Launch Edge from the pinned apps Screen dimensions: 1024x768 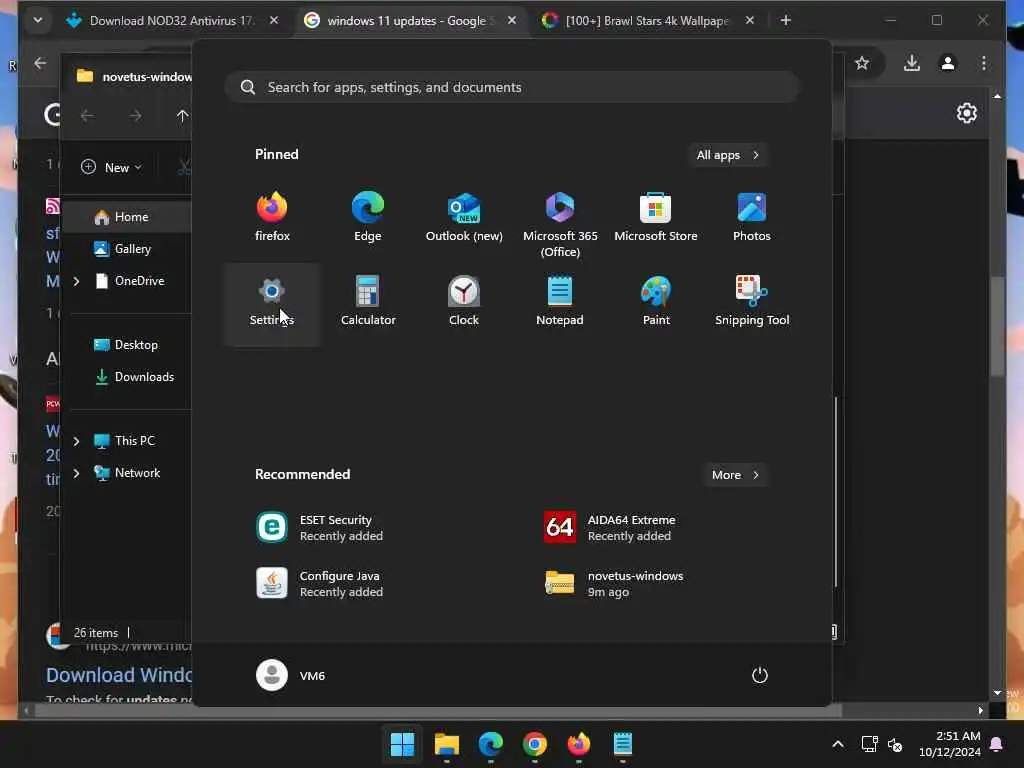pos(368,217)
